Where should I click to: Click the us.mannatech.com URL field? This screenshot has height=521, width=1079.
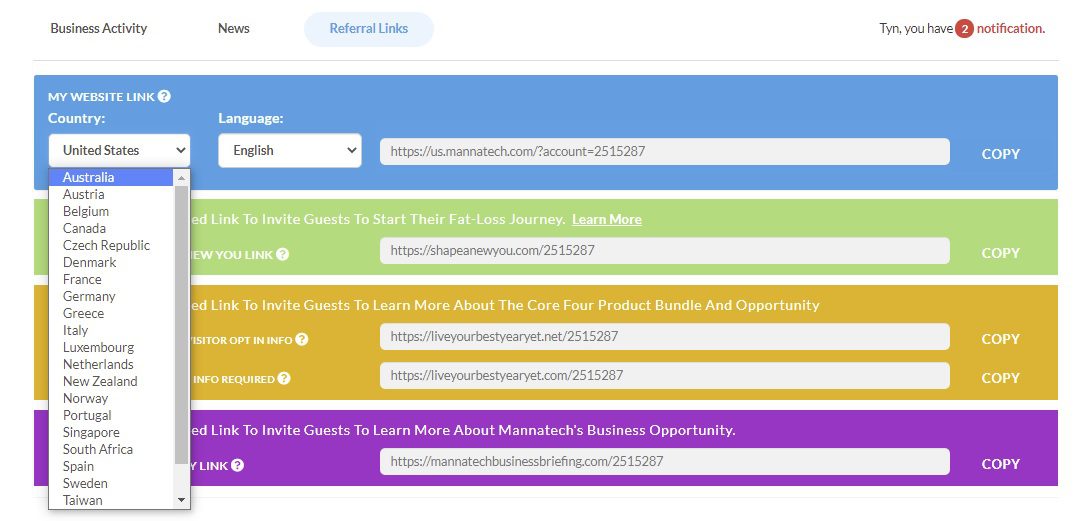click(x=665, y=151)
